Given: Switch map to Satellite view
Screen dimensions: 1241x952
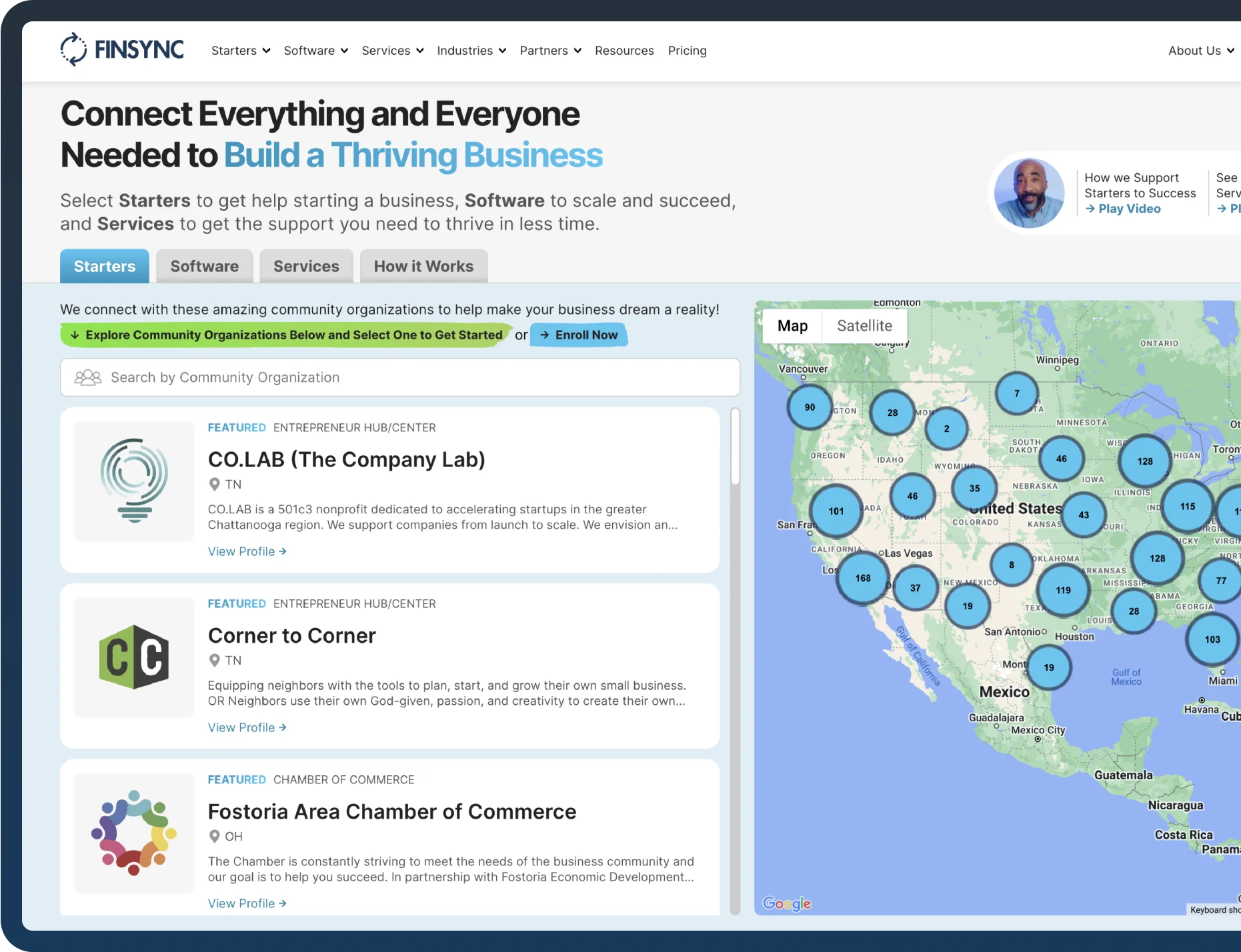Looking at the screenshot, I should (864, 326).
